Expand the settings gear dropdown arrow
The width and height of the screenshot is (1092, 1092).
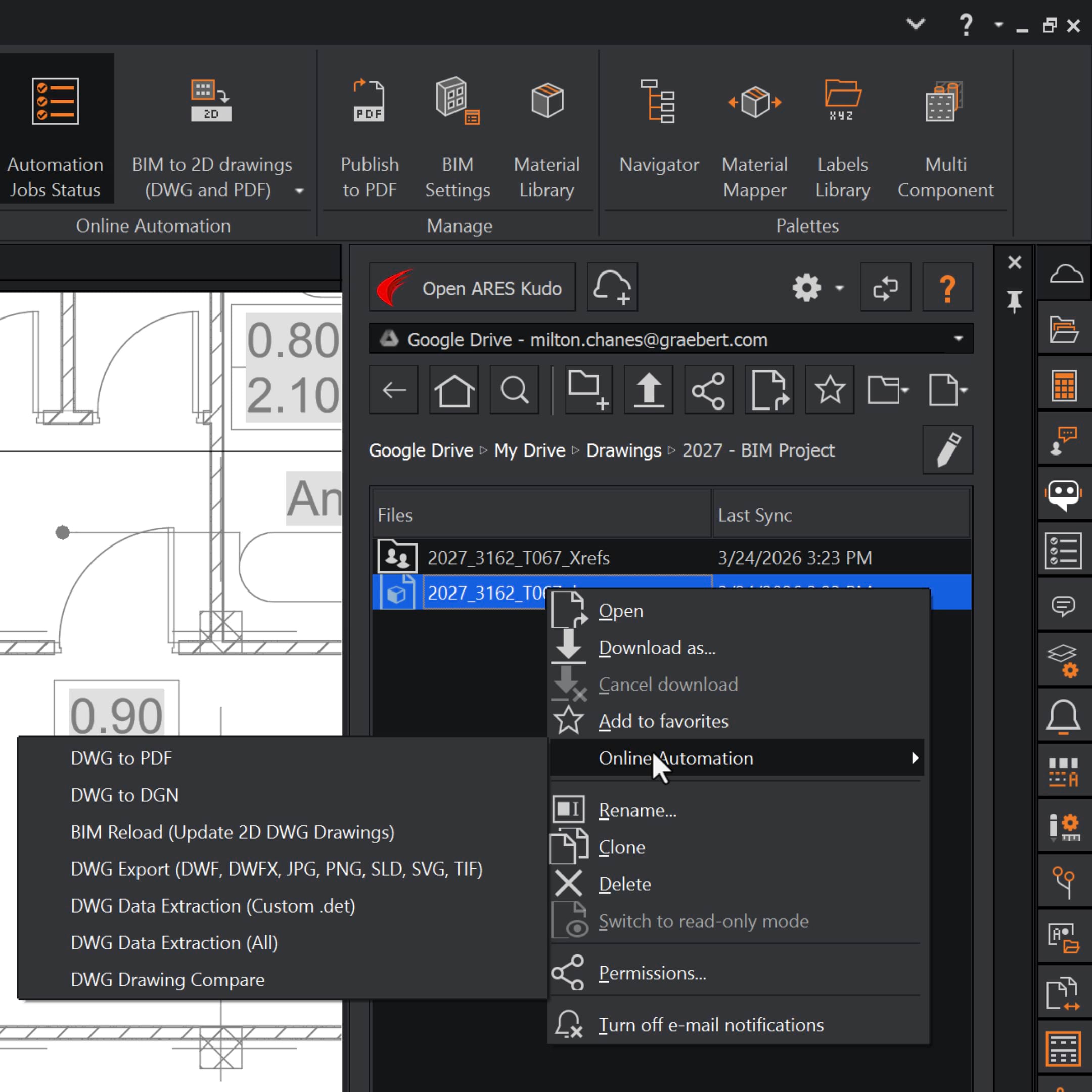[840, 288]
